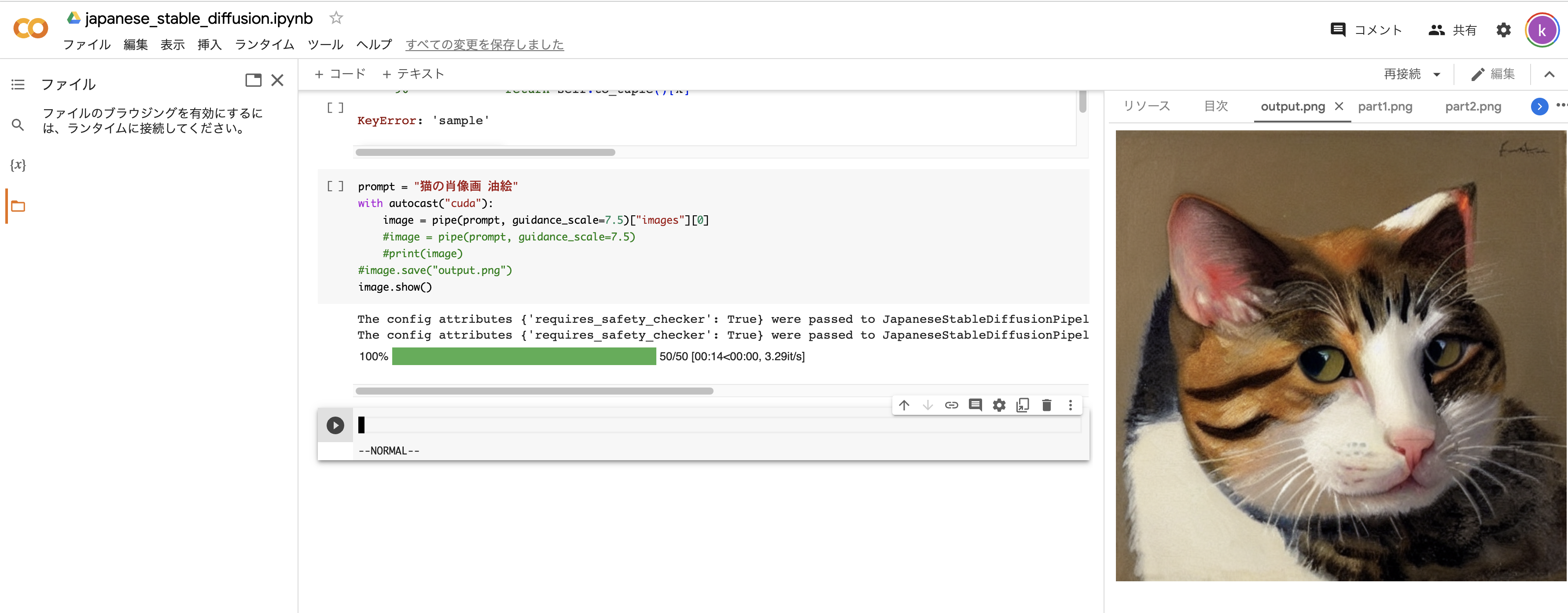Click the すべての変更を保存しました link
Image resolution: width=1568 pixels, height=613 pixels.
pos(485,44)
